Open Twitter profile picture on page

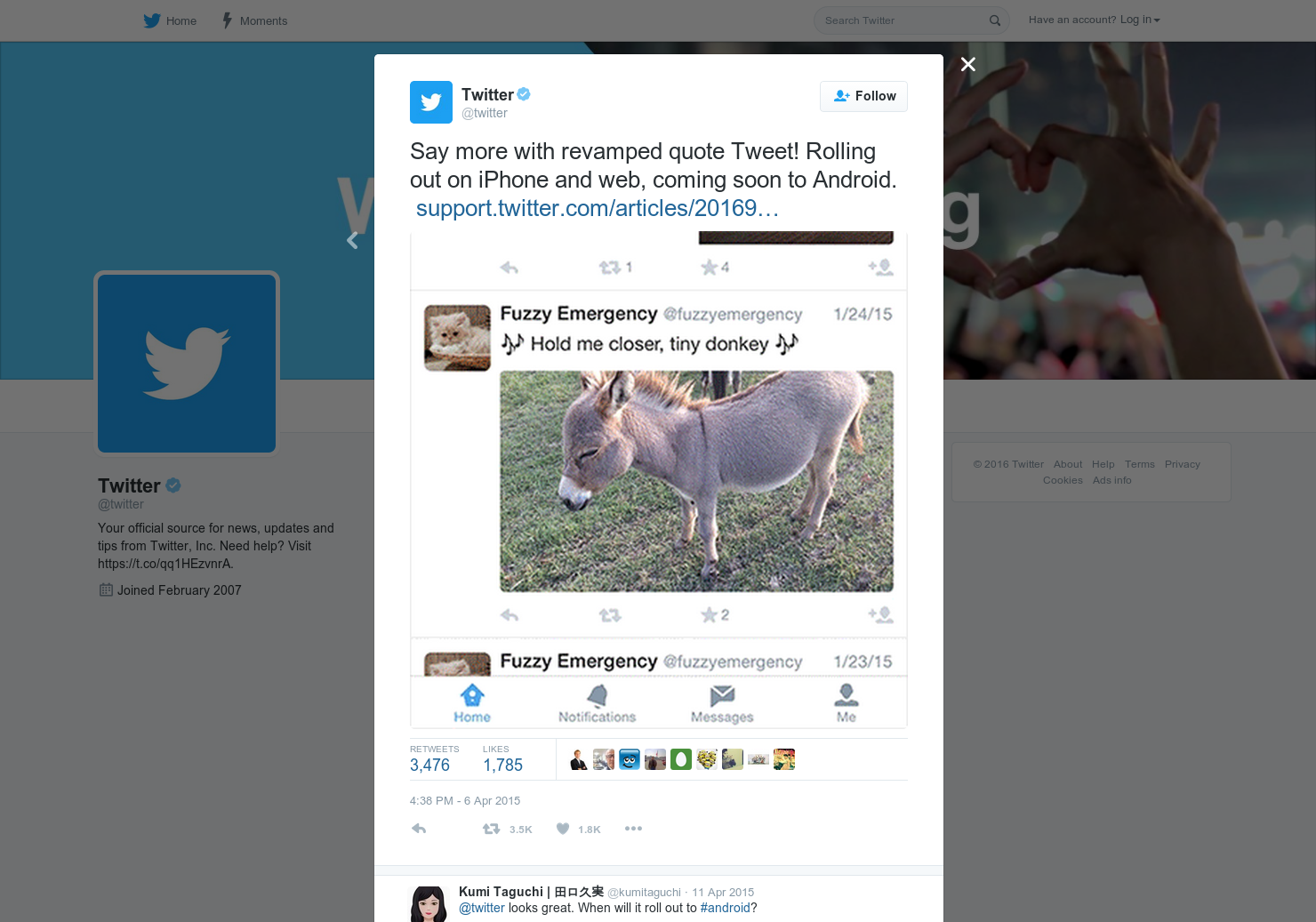click(x=187, y=364)
